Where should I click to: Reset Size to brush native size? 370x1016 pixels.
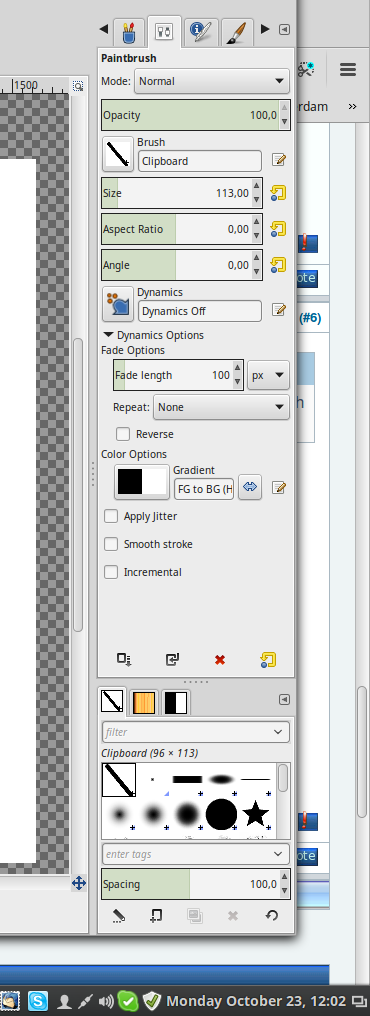tap(279, 192)
